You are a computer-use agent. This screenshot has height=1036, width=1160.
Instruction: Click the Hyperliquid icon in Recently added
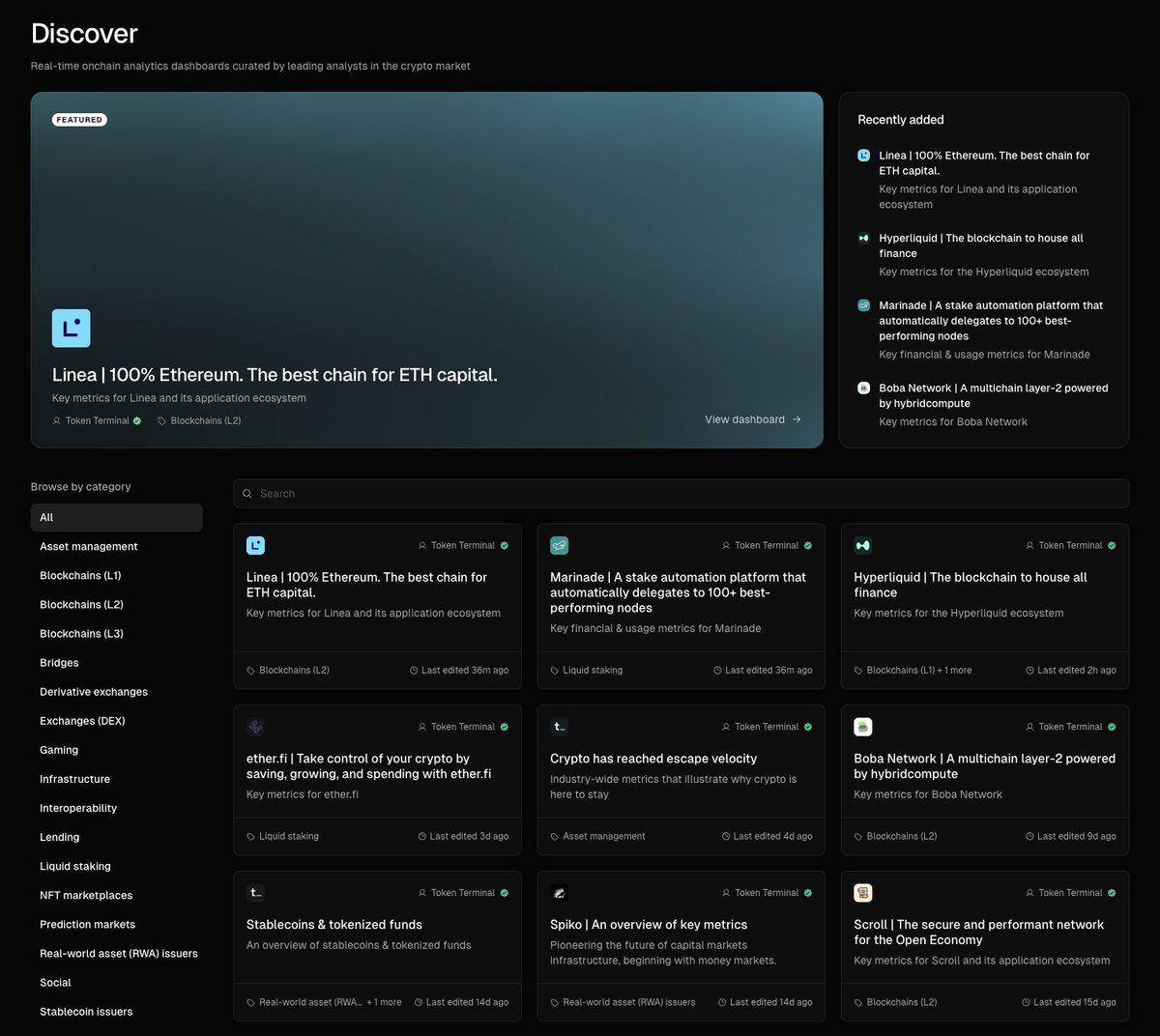864,238
